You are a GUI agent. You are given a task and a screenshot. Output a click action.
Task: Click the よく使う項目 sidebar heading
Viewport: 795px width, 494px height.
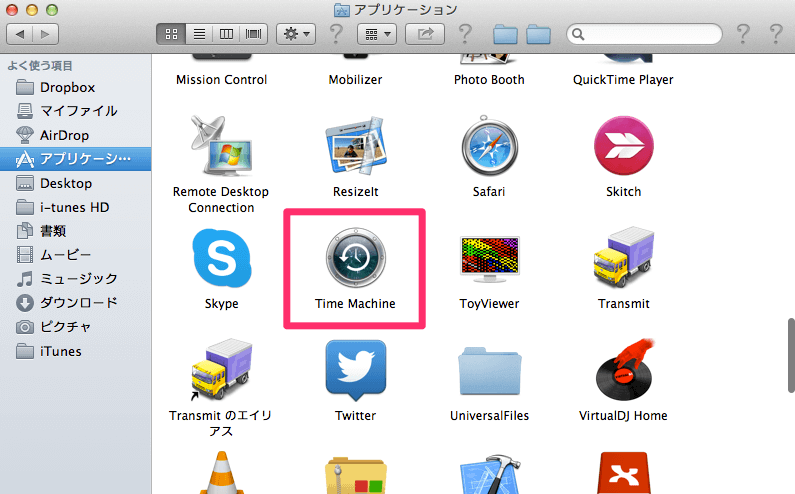coord(40,65)
